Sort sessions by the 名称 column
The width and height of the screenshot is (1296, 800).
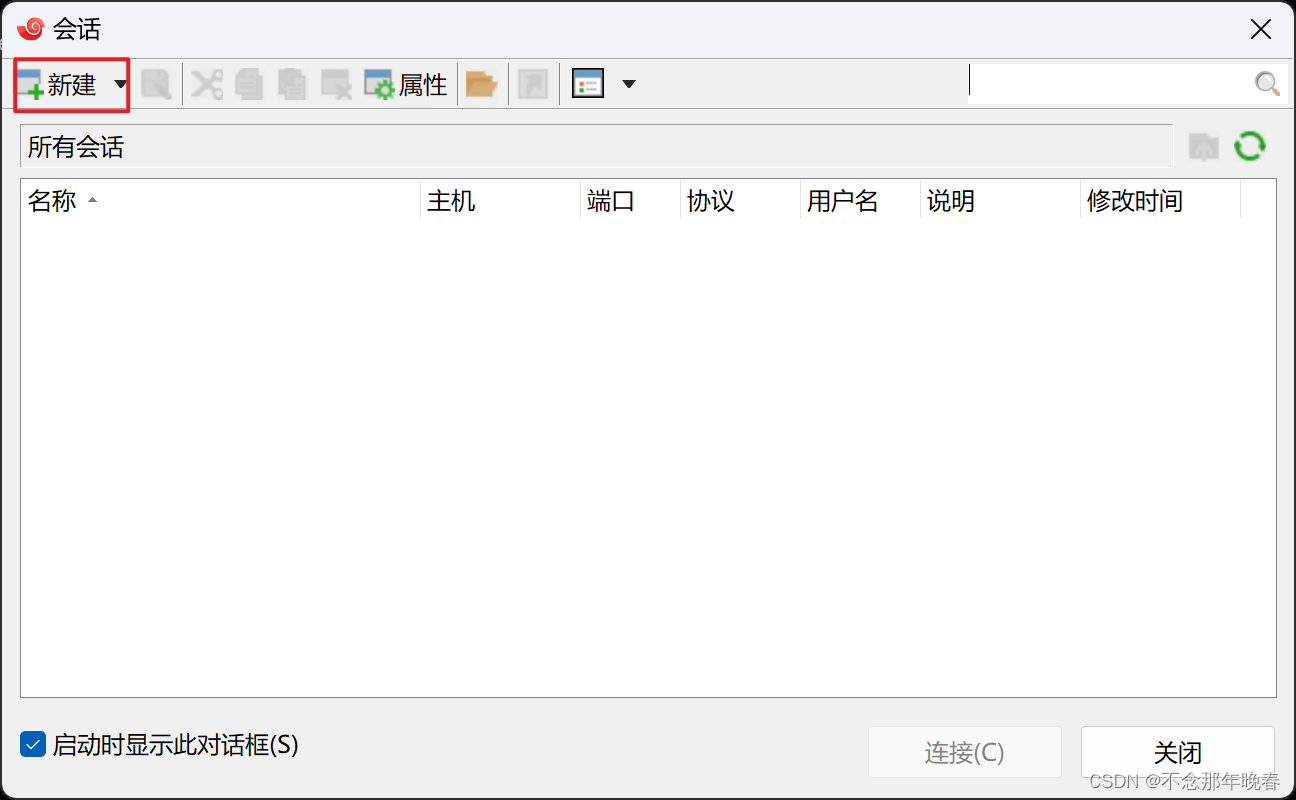(x=220, y=201)
